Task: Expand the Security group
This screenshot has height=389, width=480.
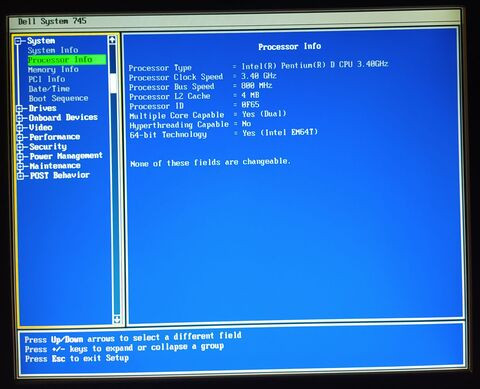Action: coord(20,147)
